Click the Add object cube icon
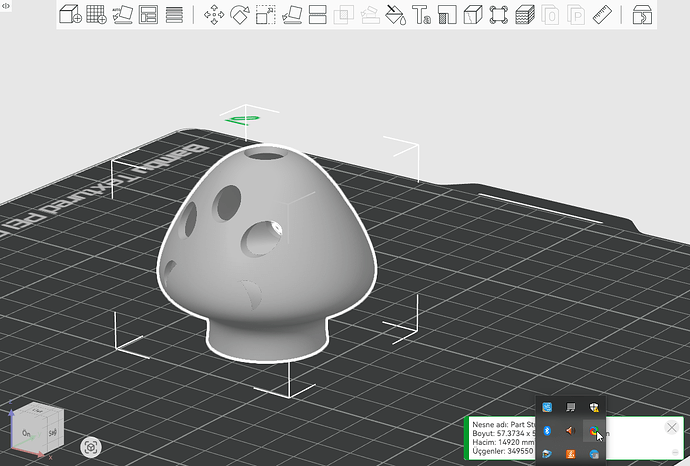 pos(70,15)
